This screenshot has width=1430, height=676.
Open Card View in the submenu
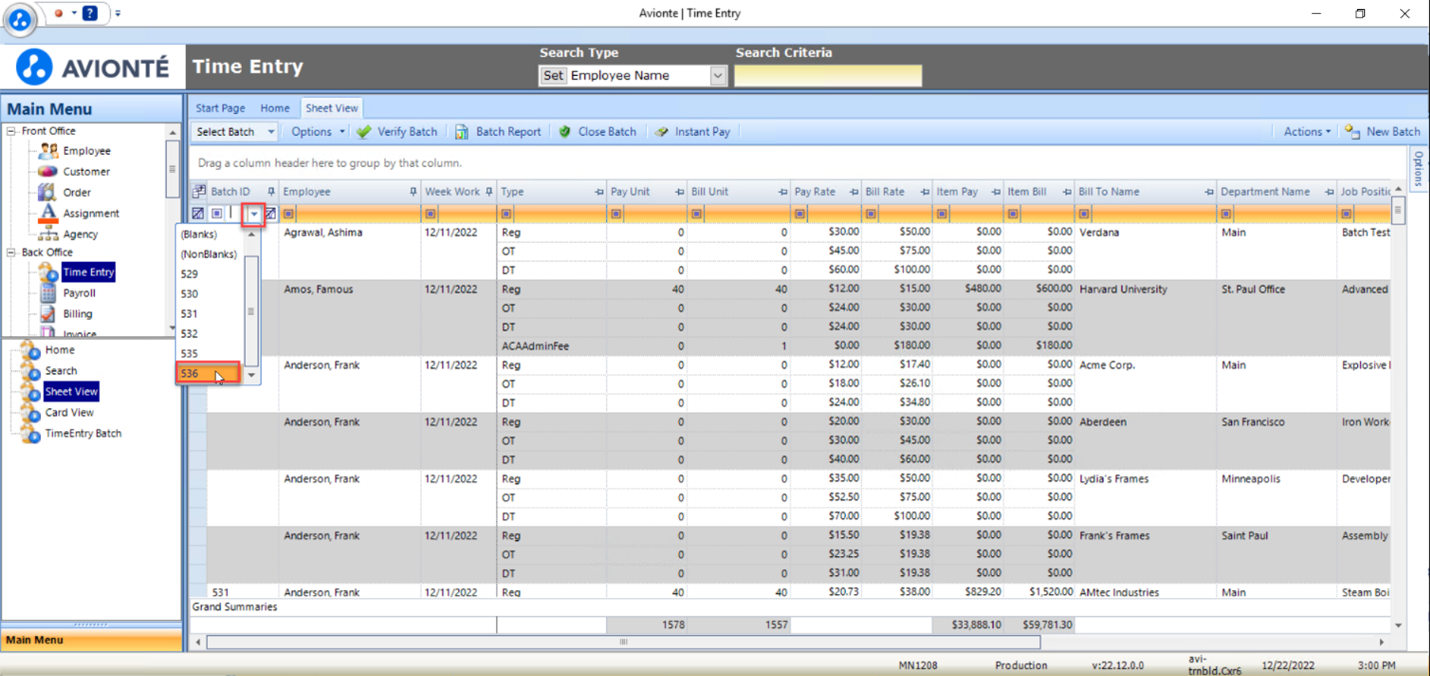tap(69, 413)
